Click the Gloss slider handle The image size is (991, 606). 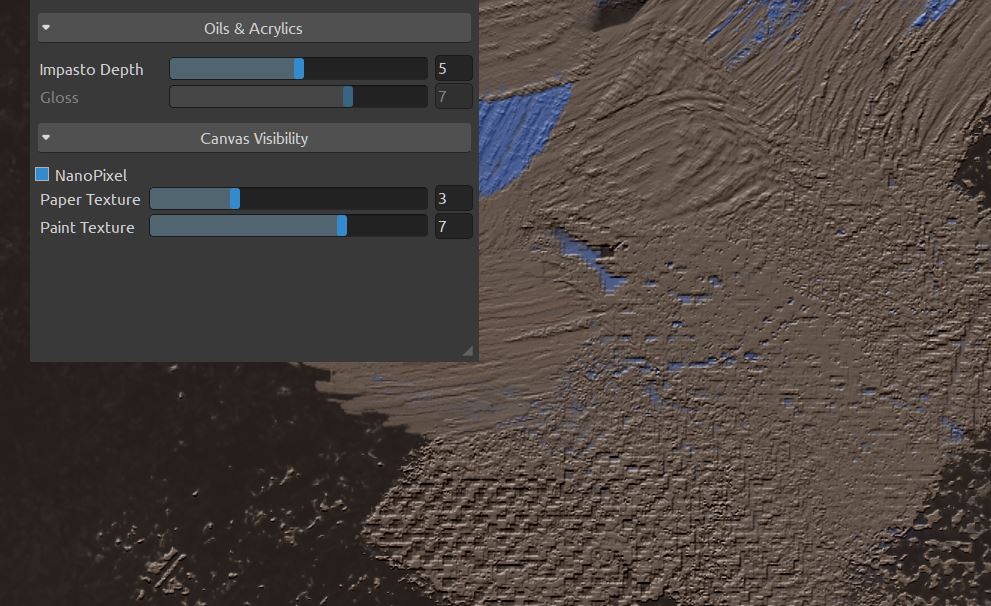(349, 96)
